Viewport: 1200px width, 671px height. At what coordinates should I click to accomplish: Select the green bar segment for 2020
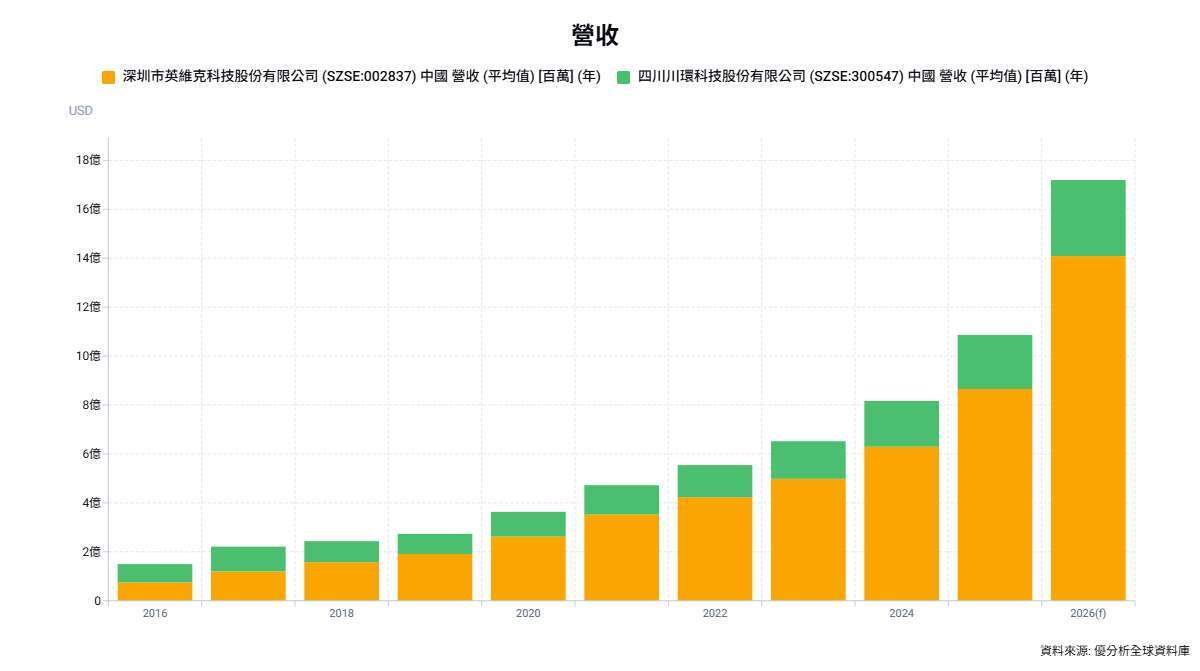pyautogui.click(x=528, y=524)
